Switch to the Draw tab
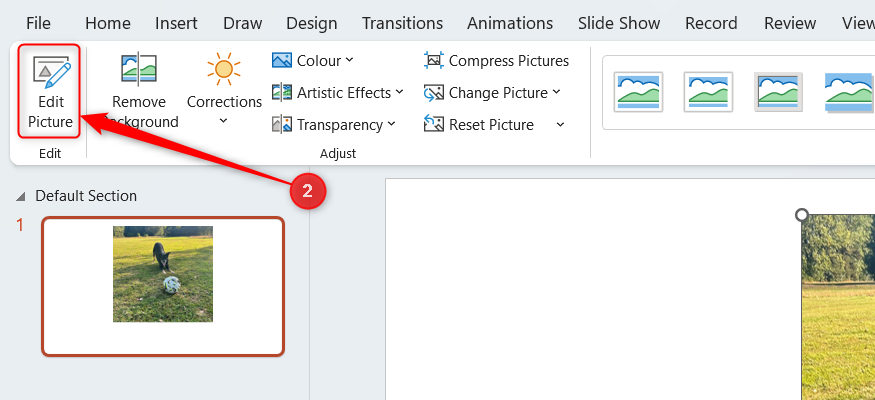Image resolution: width=875 pixels, height=400 pixels. tap(243, 23)
